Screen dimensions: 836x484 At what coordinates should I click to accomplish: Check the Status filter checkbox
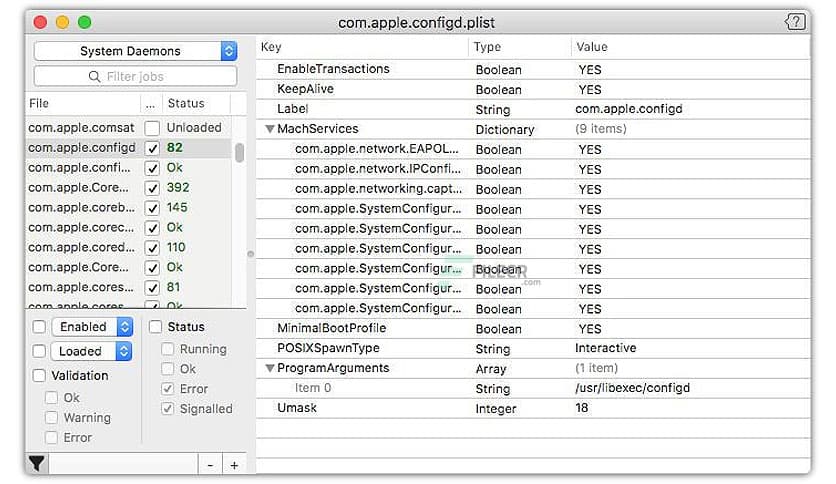click(x=155, y=327)
